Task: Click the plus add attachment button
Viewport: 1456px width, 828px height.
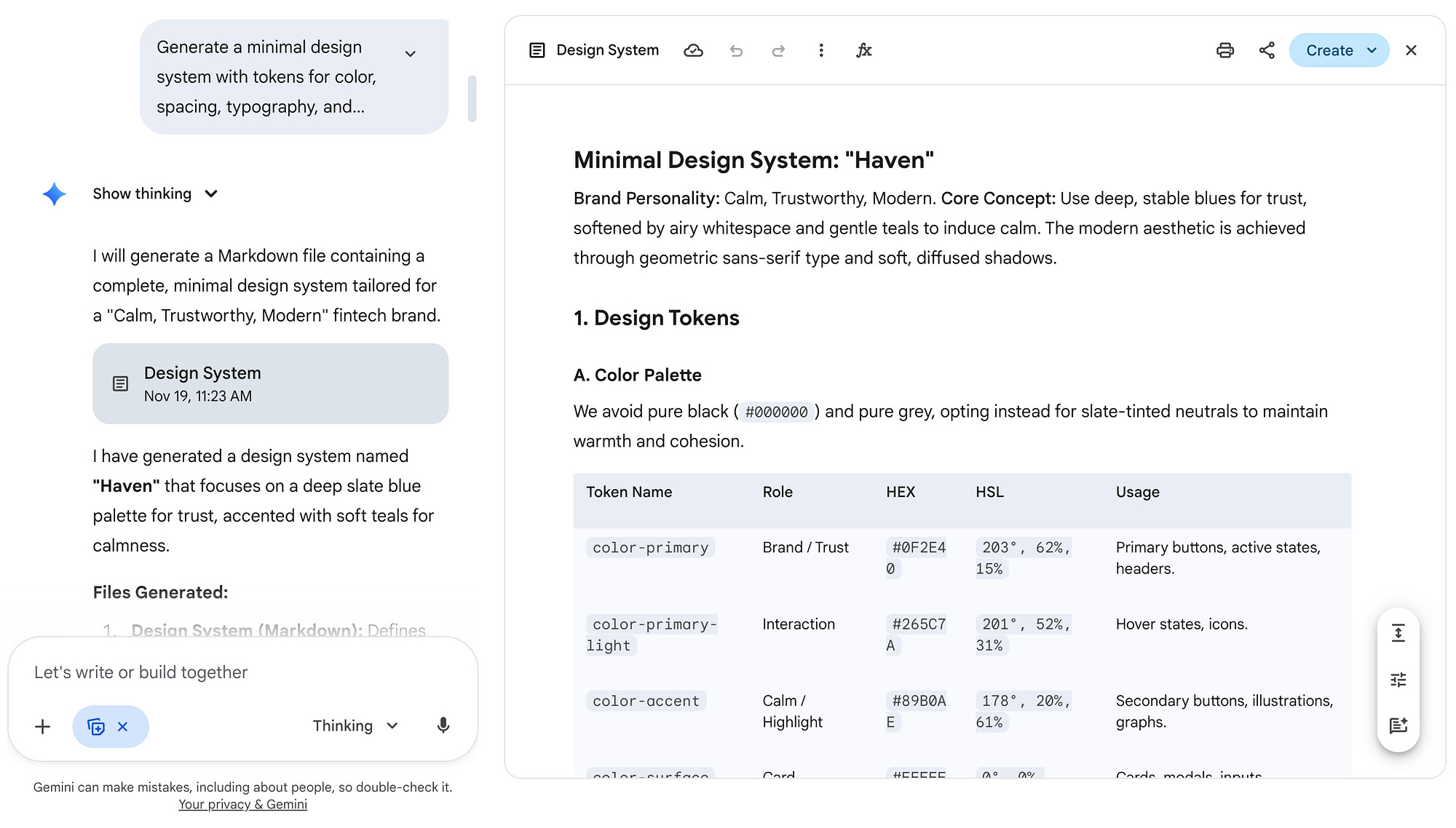Action: coord(43,726)
